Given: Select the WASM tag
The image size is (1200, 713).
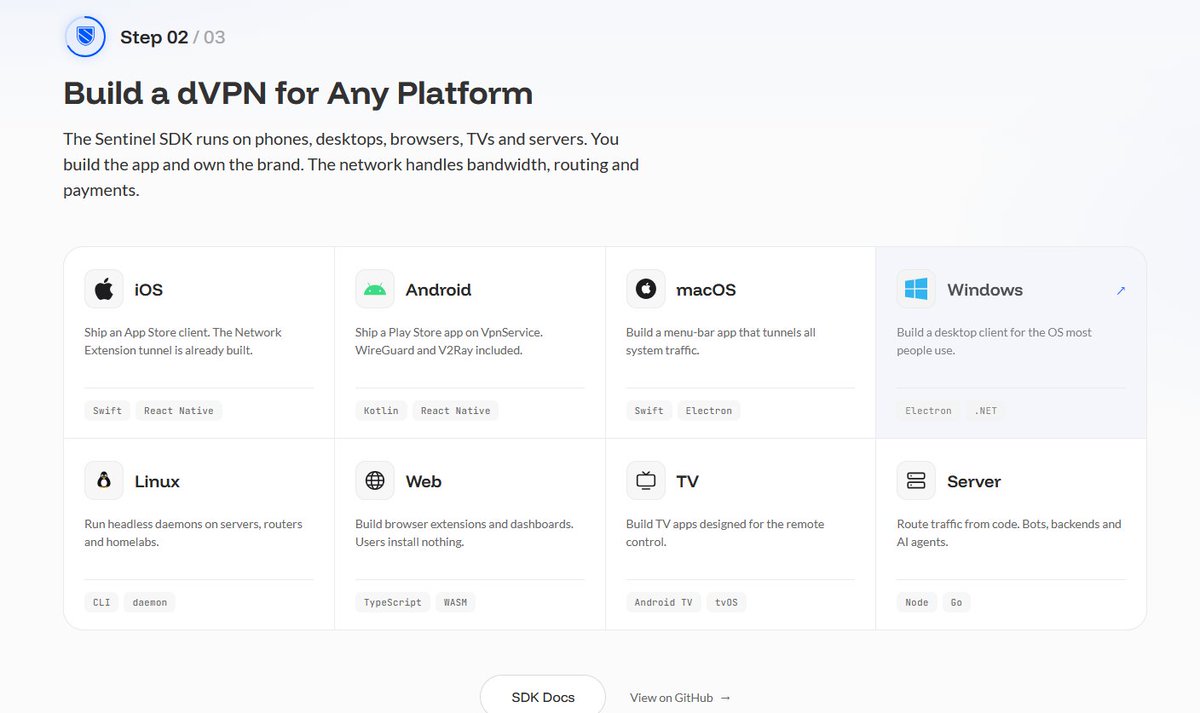Looking at the screenshot, I should pos(456,603).
